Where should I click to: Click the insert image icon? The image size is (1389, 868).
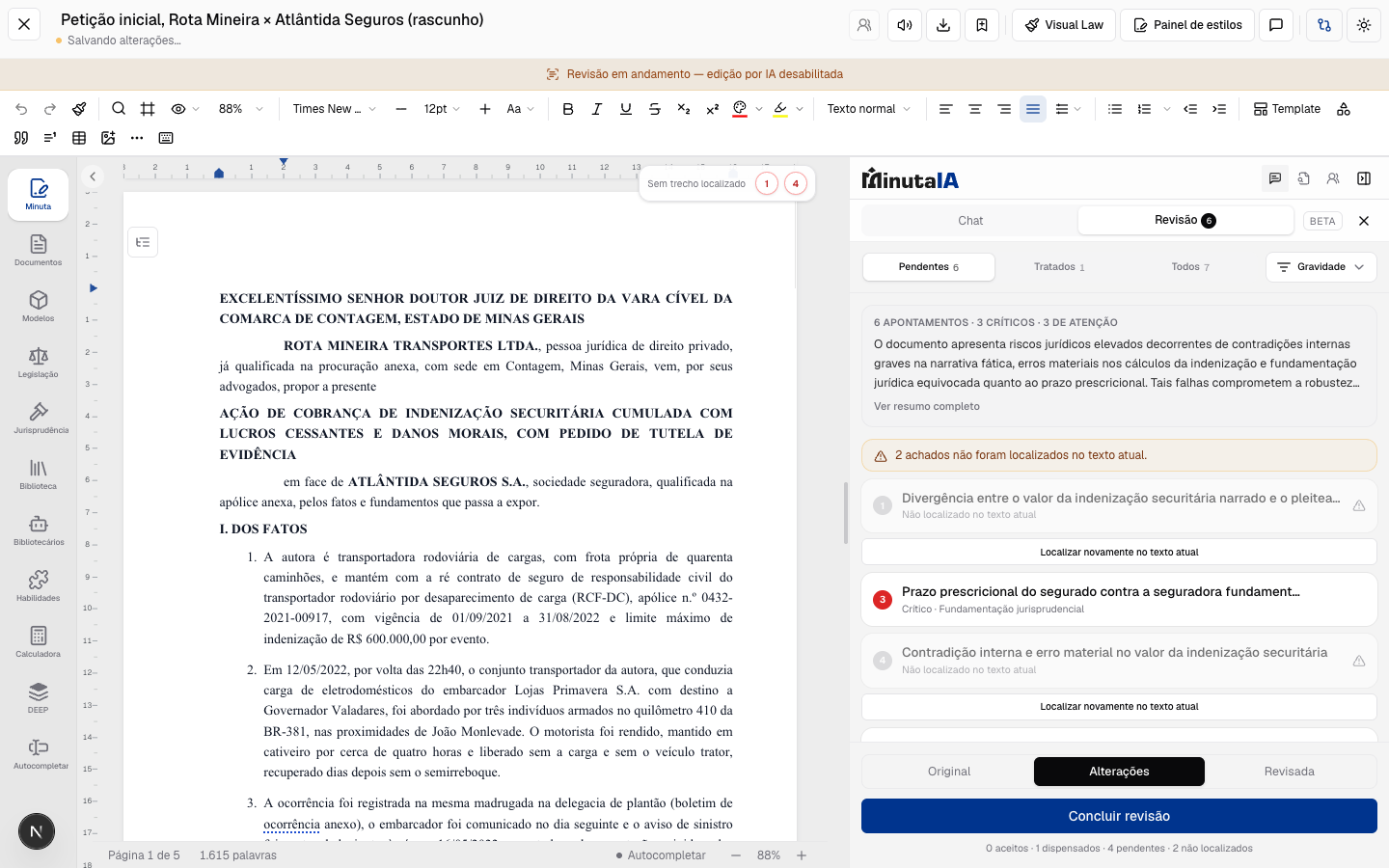pos(108,138)
